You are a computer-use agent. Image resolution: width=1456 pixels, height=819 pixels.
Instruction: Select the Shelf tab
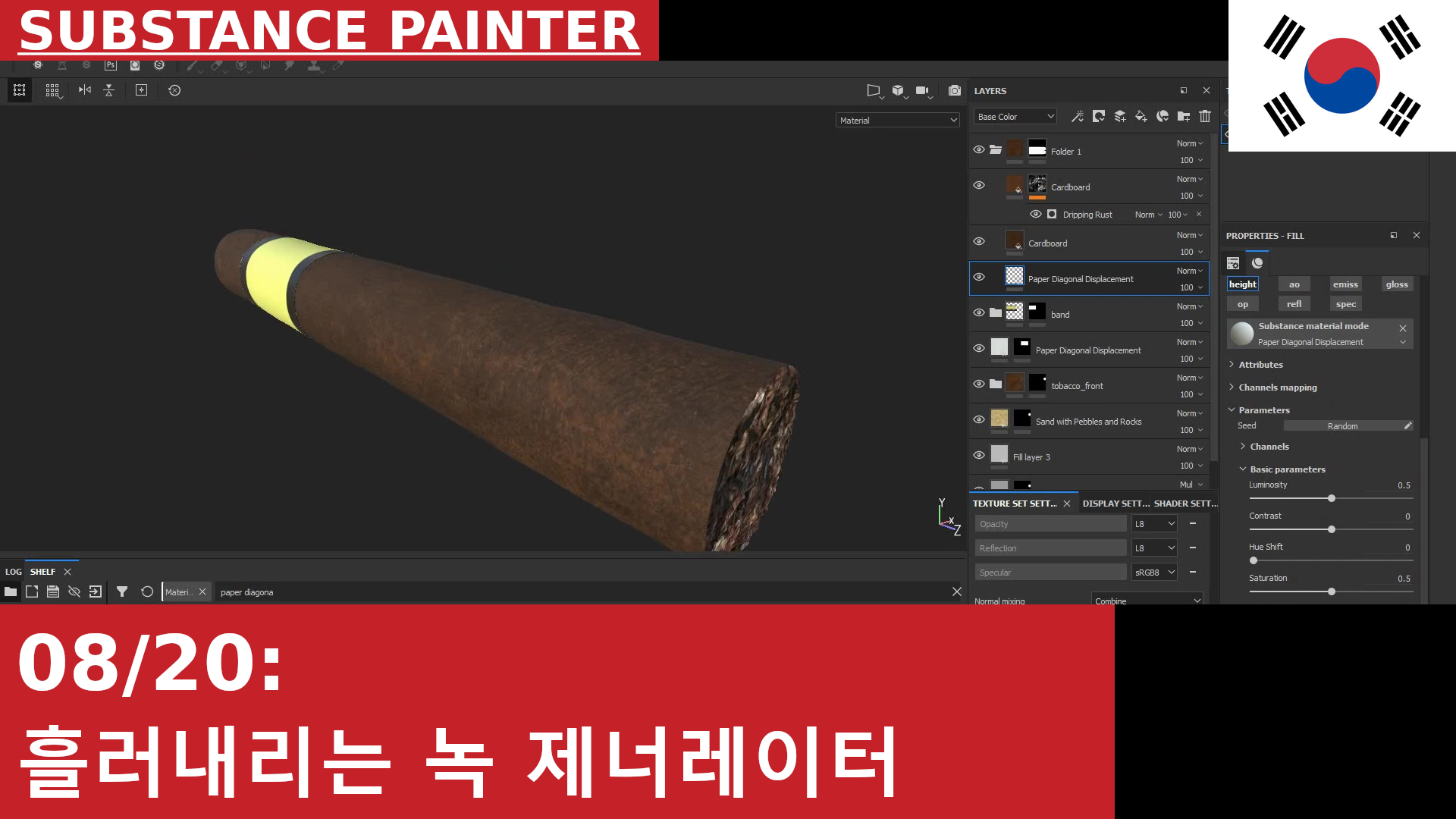tap(42, 572)
